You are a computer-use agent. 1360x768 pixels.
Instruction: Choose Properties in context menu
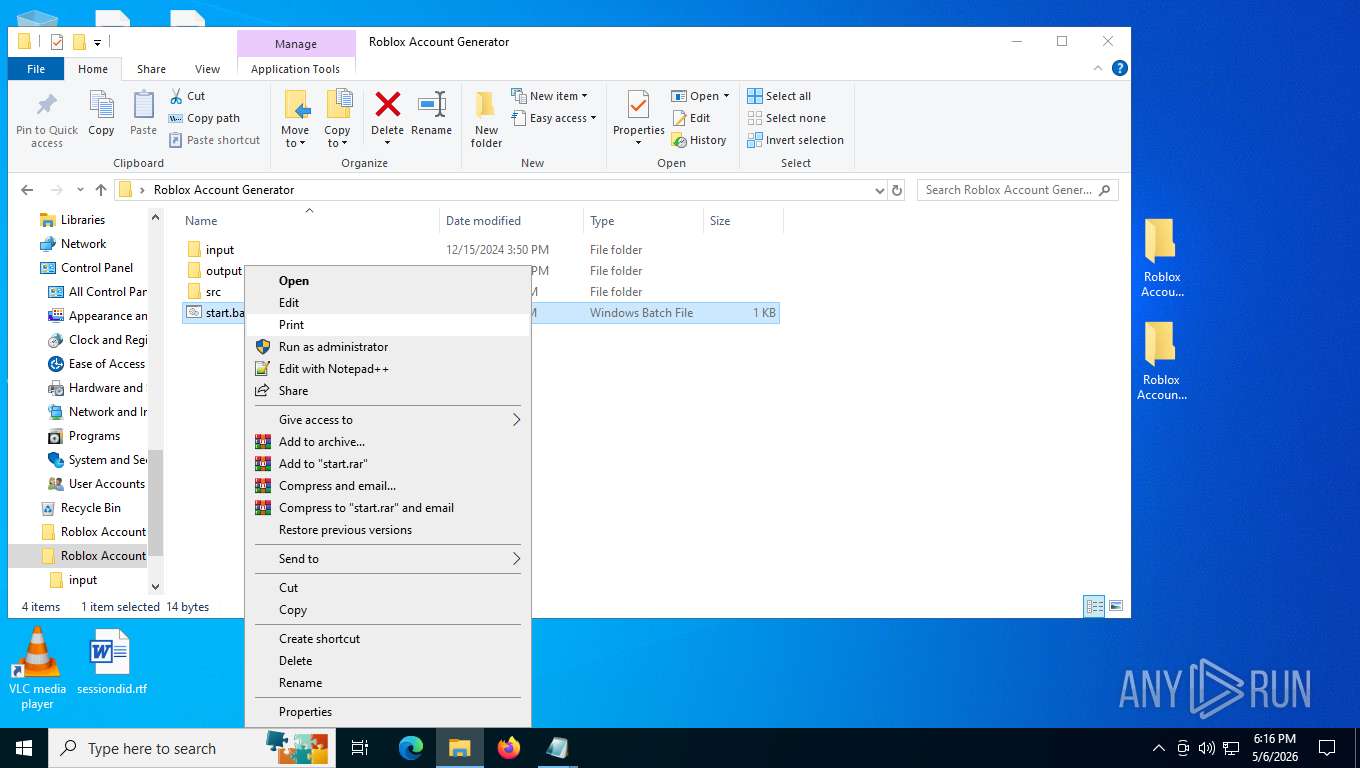pyautogui.click(x=388, y=712)
